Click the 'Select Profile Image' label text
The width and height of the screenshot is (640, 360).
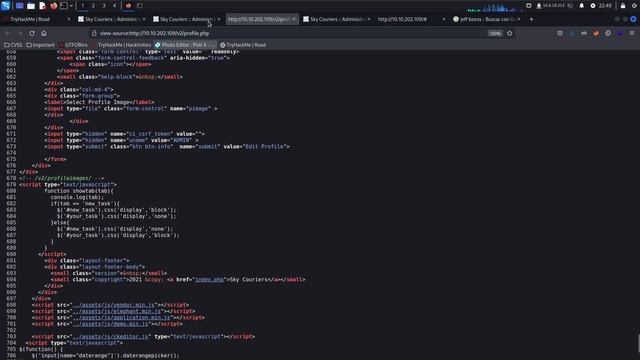(99, 102)
